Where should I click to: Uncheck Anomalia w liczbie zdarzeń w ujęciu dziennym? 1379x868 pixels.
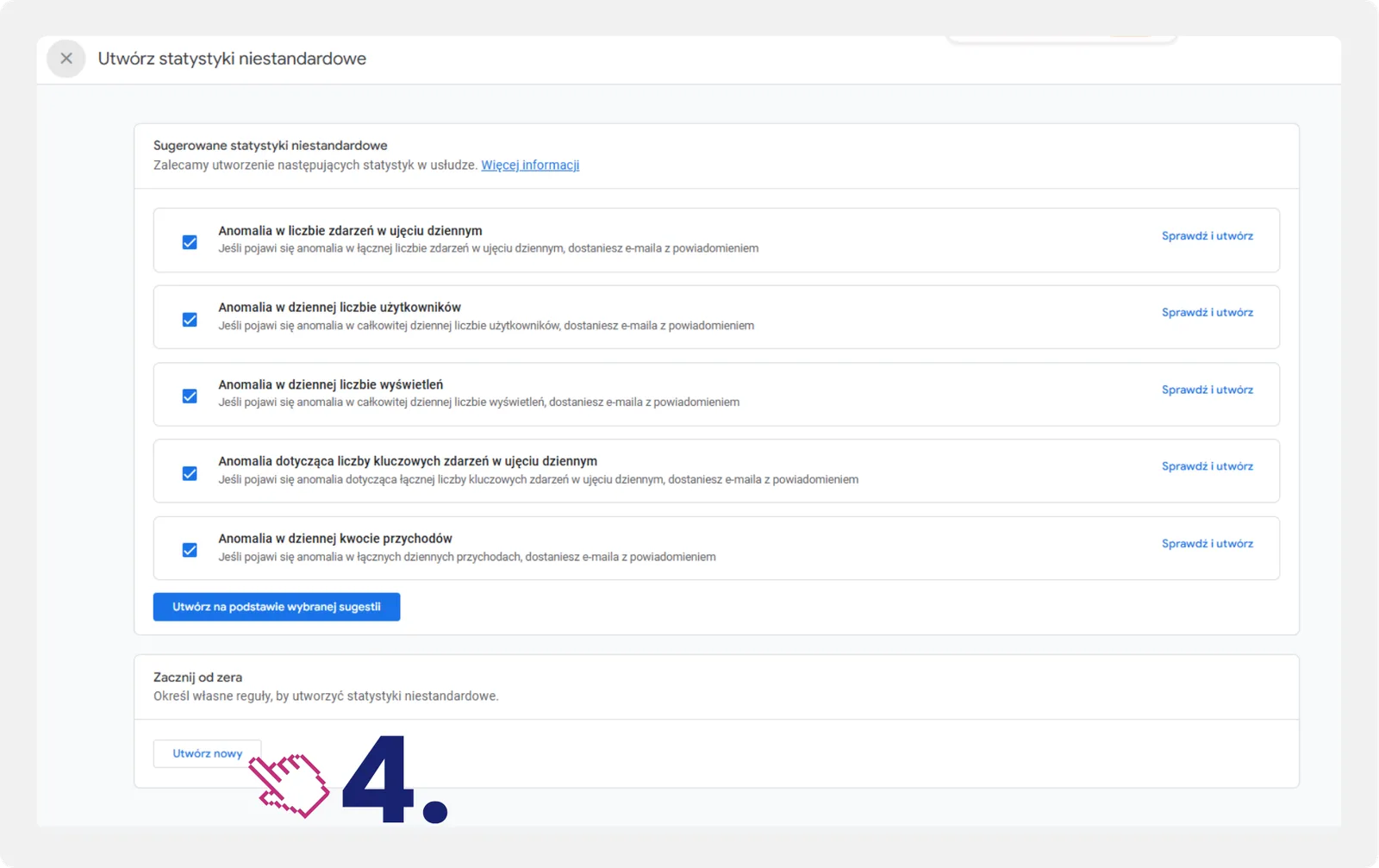[x=190, y=242]
